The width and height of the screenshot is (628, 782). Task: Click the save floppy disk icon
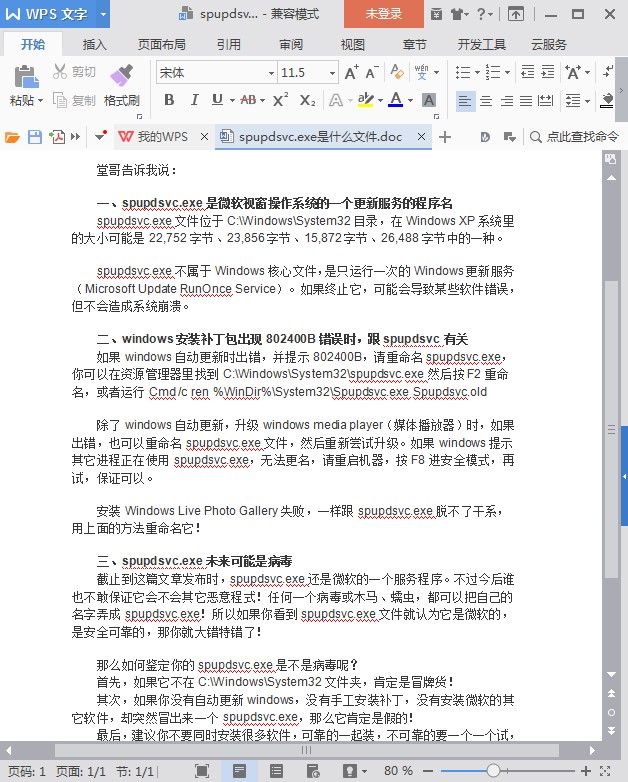point(34,137)
